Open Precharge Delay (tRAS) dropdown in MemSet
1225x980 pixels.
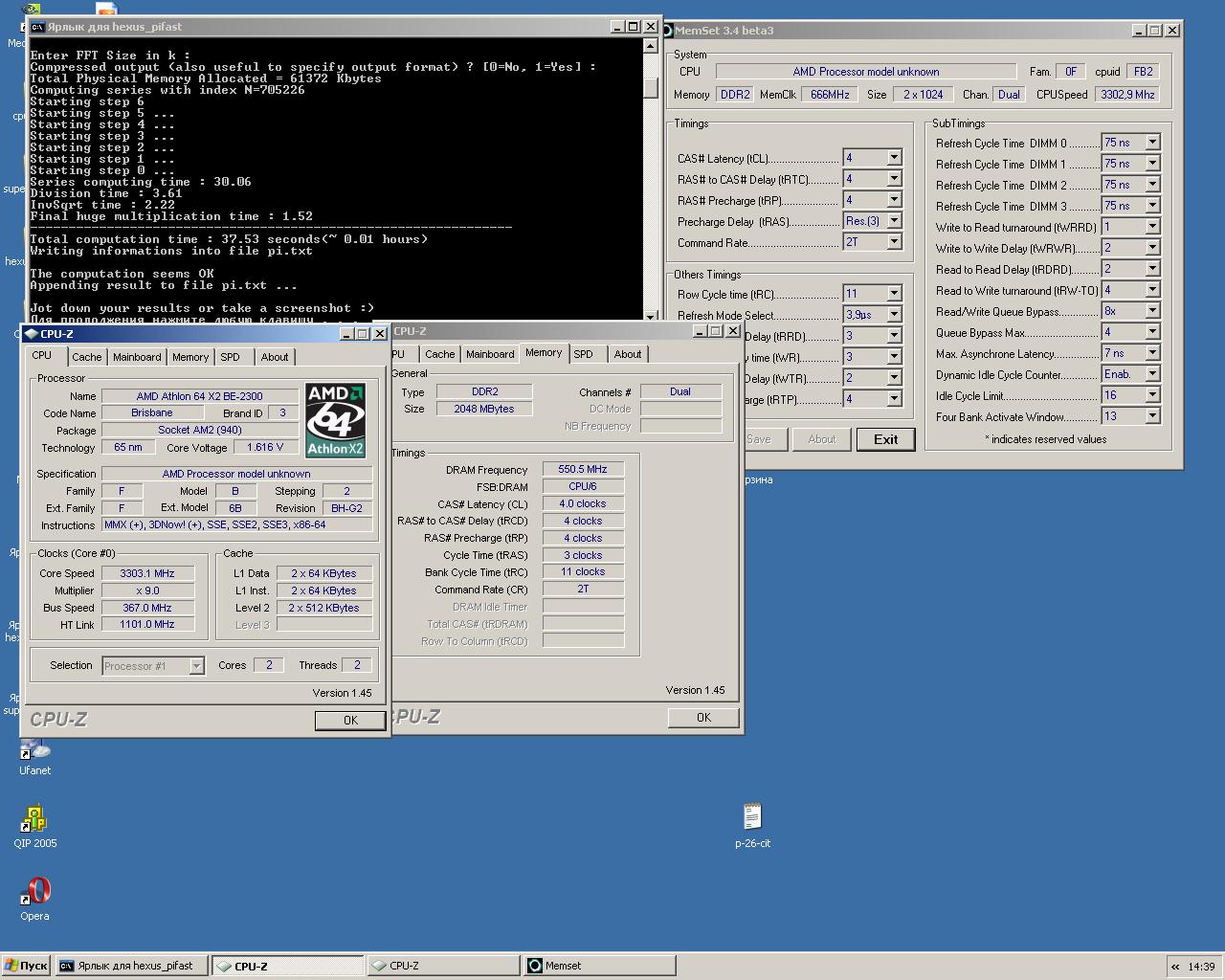894,221
